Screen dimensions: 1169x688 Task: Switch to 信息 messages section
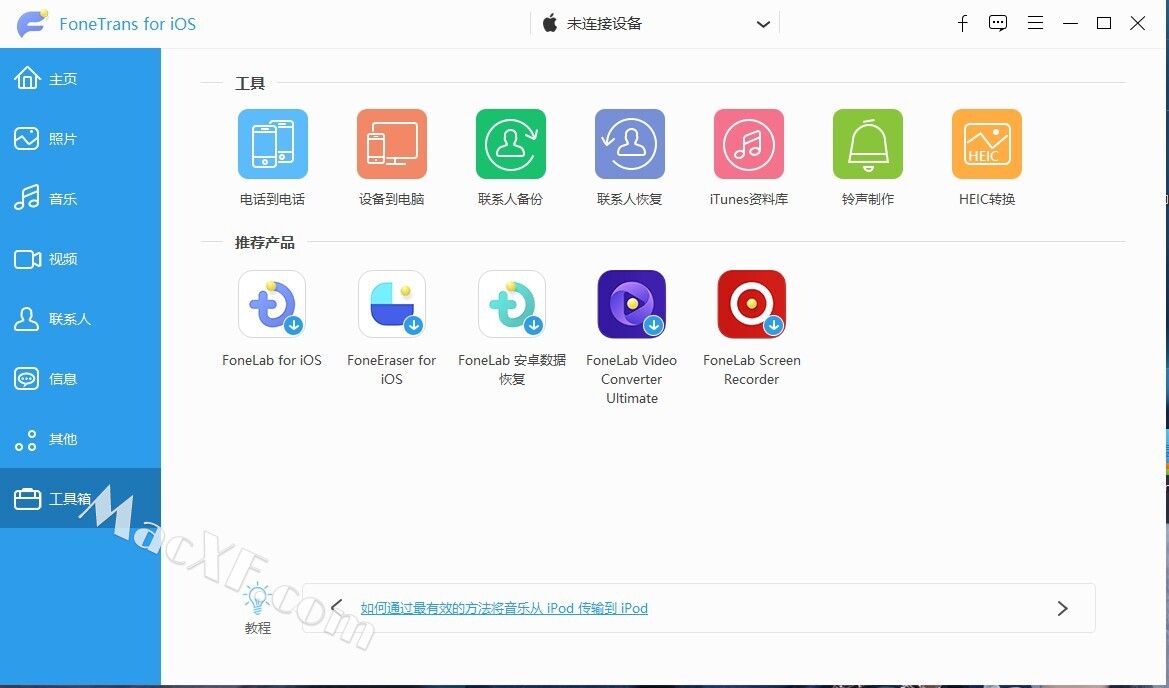pos(81,379)
